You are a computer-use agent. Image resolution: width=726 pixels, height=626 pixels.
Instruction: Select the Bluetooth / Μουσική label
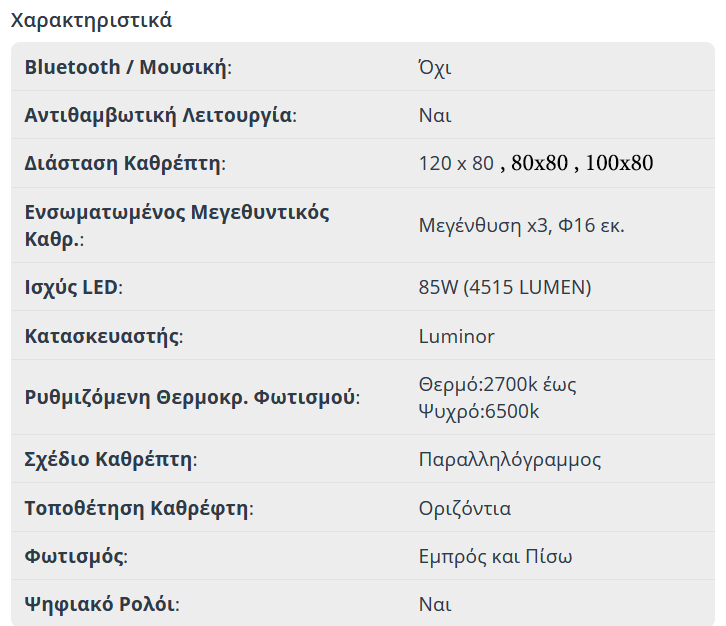(x=128, y=68)
